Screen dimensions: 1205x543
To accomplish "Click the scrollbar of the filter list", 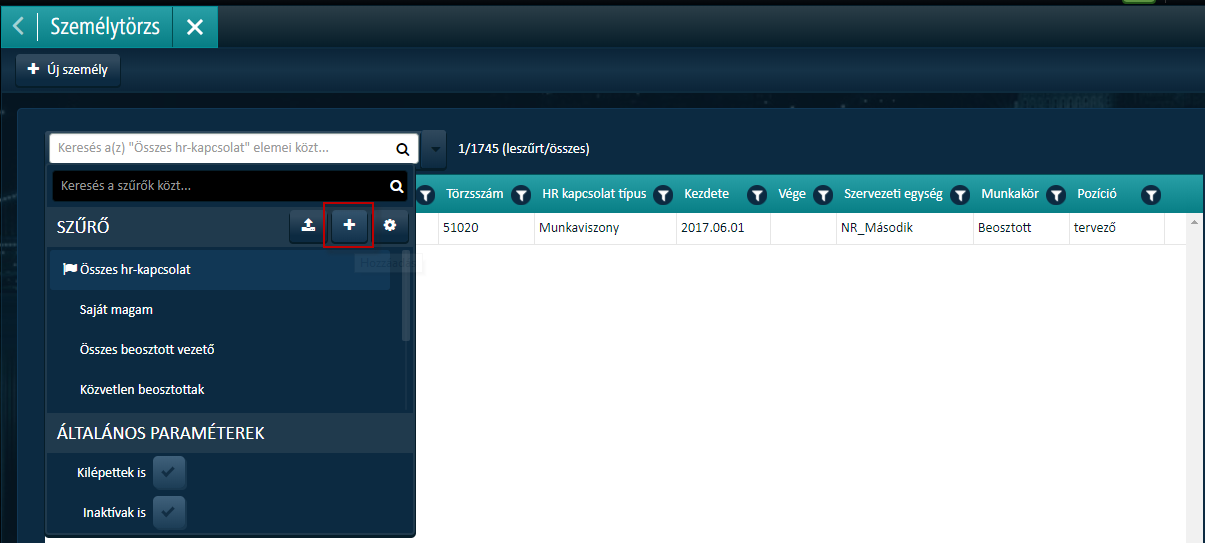I will (x=406, y=296).
